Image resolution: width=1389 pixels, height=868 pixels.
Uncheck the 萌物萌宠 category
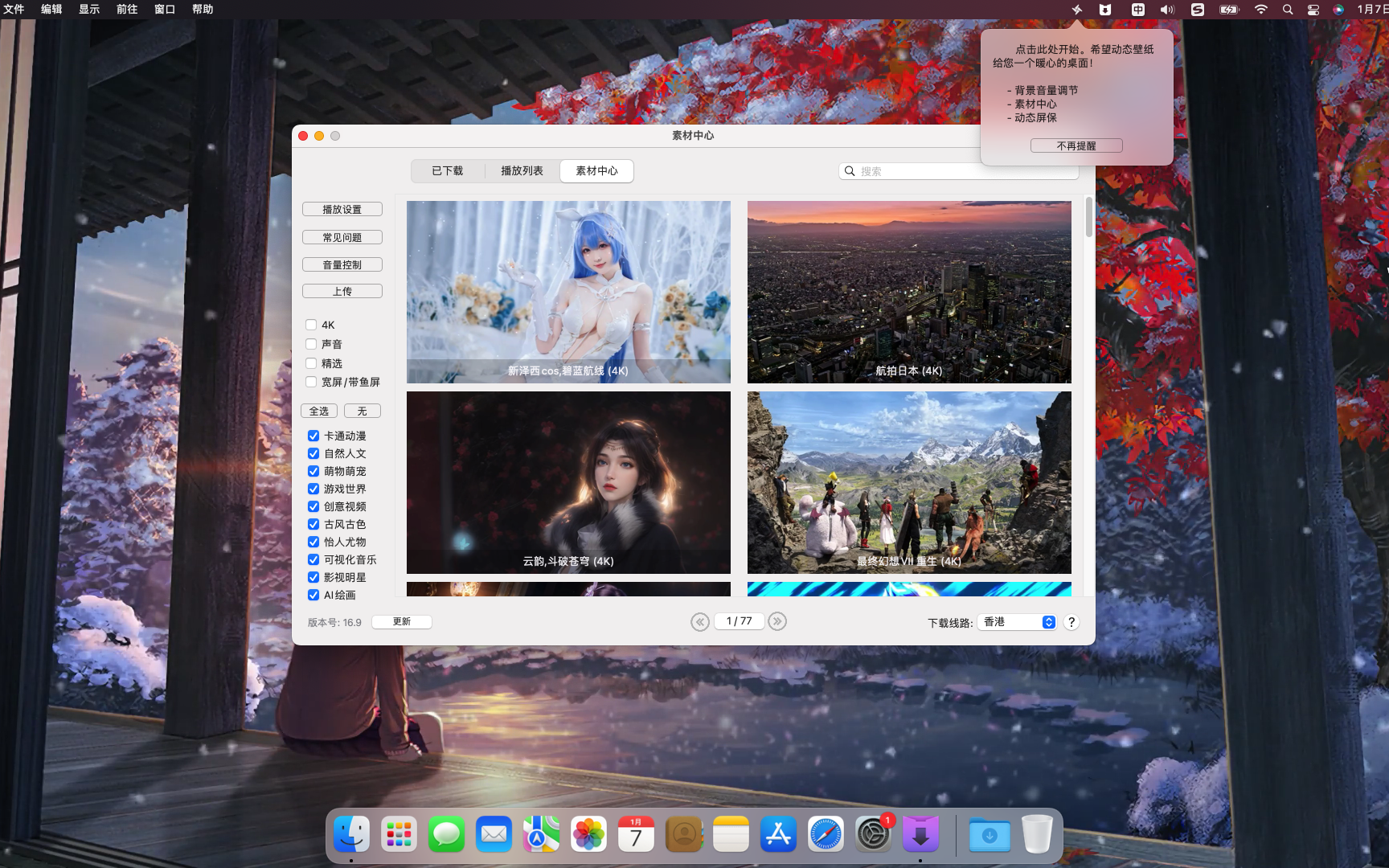(313, 471)
